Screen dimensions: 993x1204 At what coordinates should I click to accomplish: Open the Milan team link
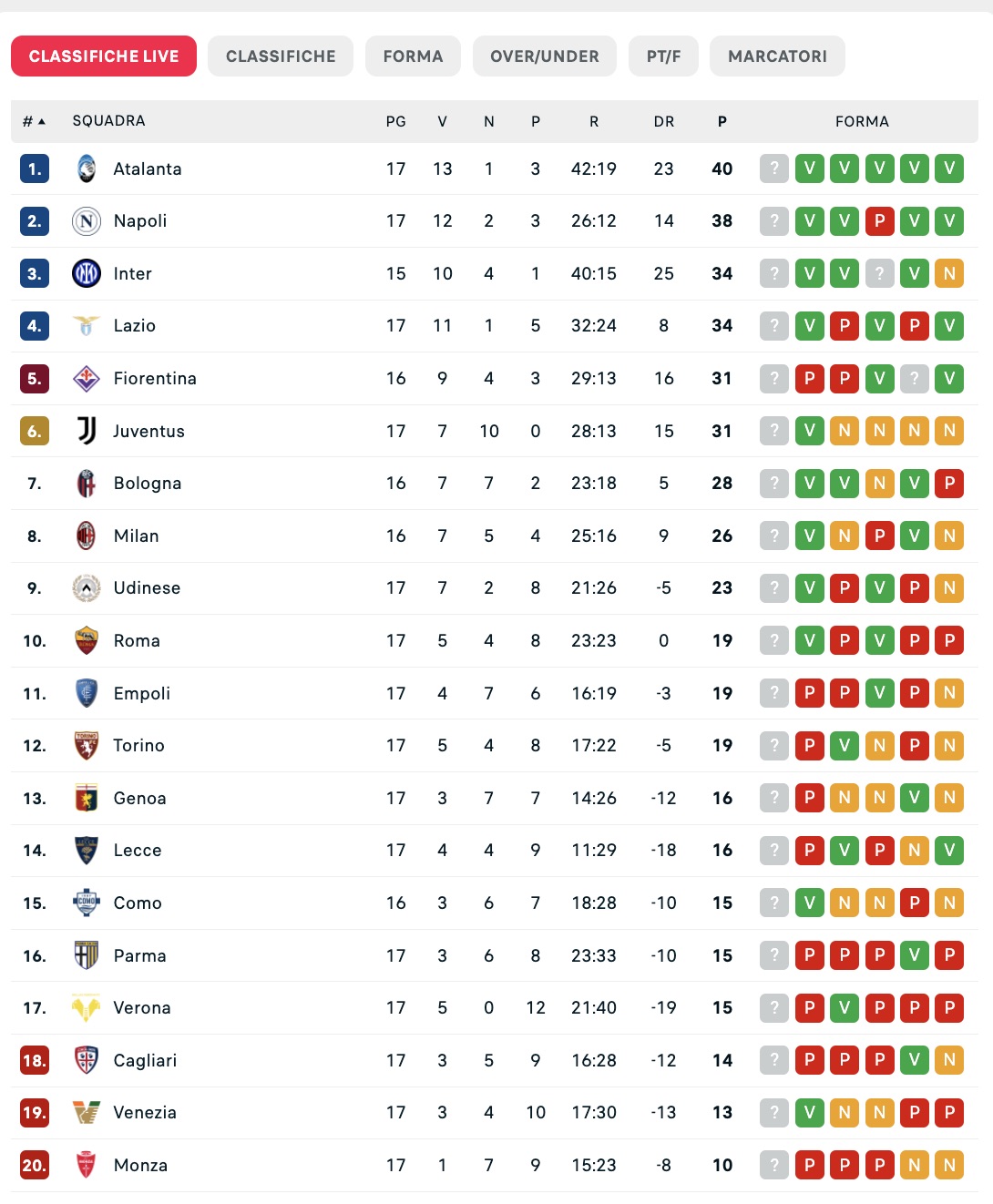tap(137, 536)
